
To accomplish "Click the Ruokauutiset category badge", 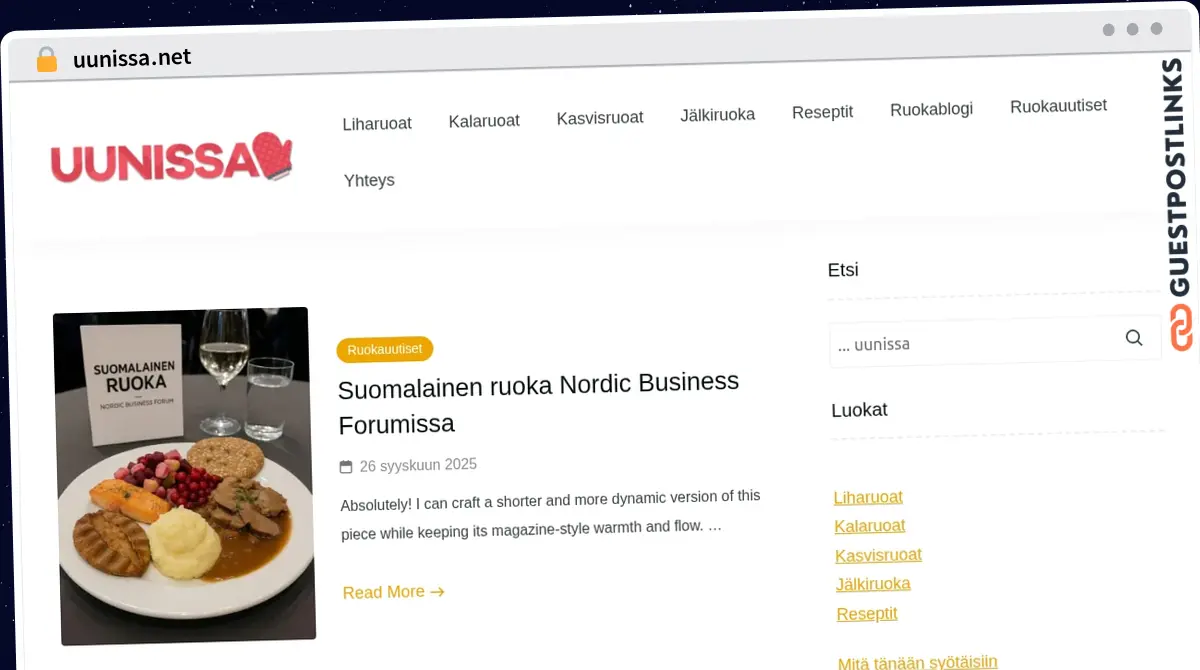I will click(x=385, y=349).
